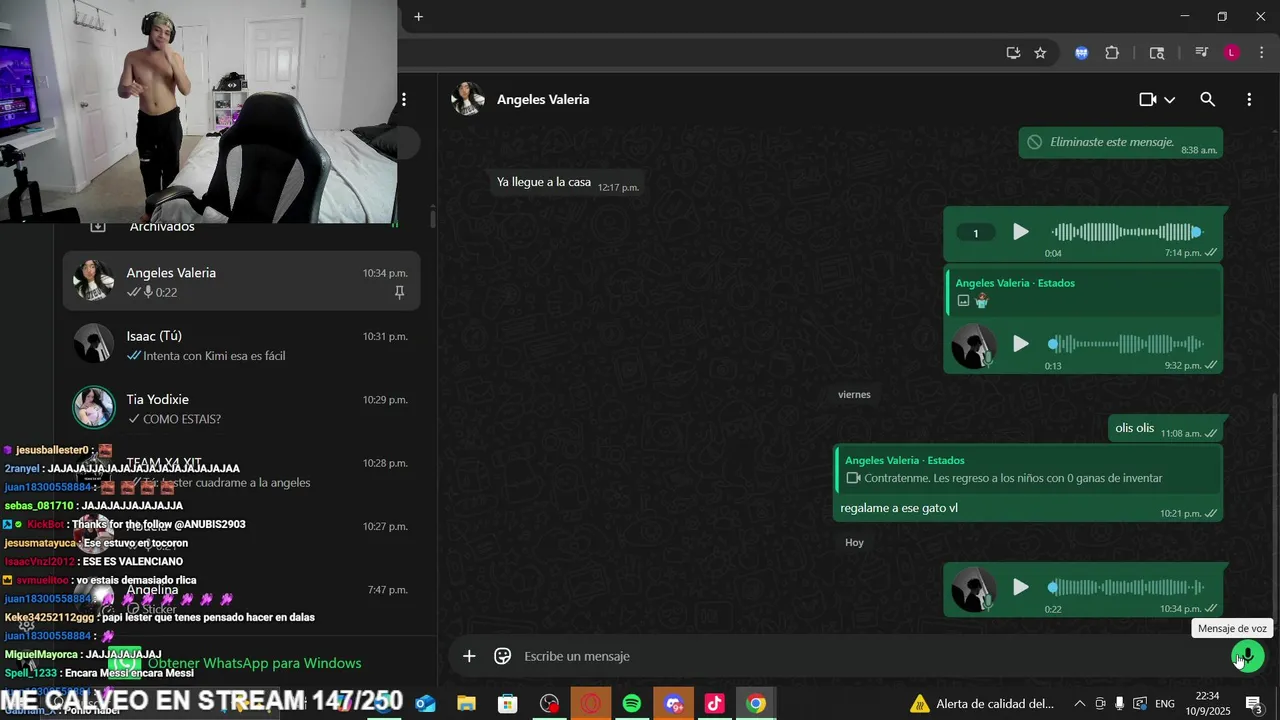Image resolution: width=1280 pixels, height=720 pixels.
Task: Play the 0:22 voice message
Action: tap(1020, 587)
